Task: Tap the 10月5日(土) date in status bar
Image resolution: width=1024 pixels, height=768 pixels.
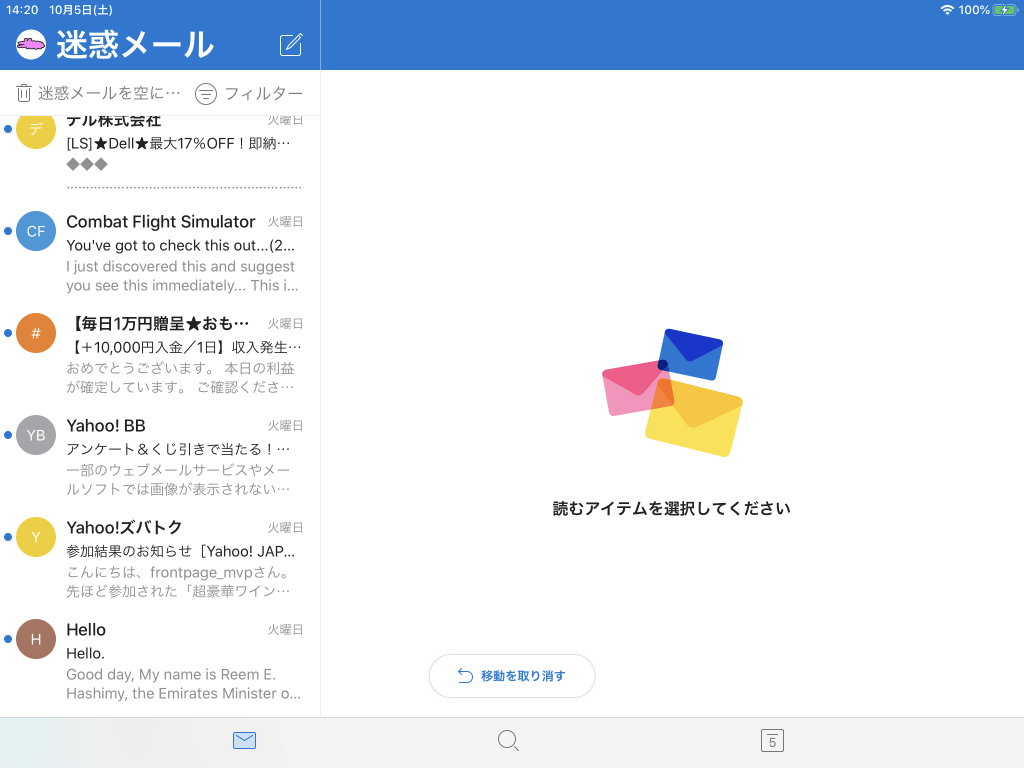Action: [x=81, y=10]
